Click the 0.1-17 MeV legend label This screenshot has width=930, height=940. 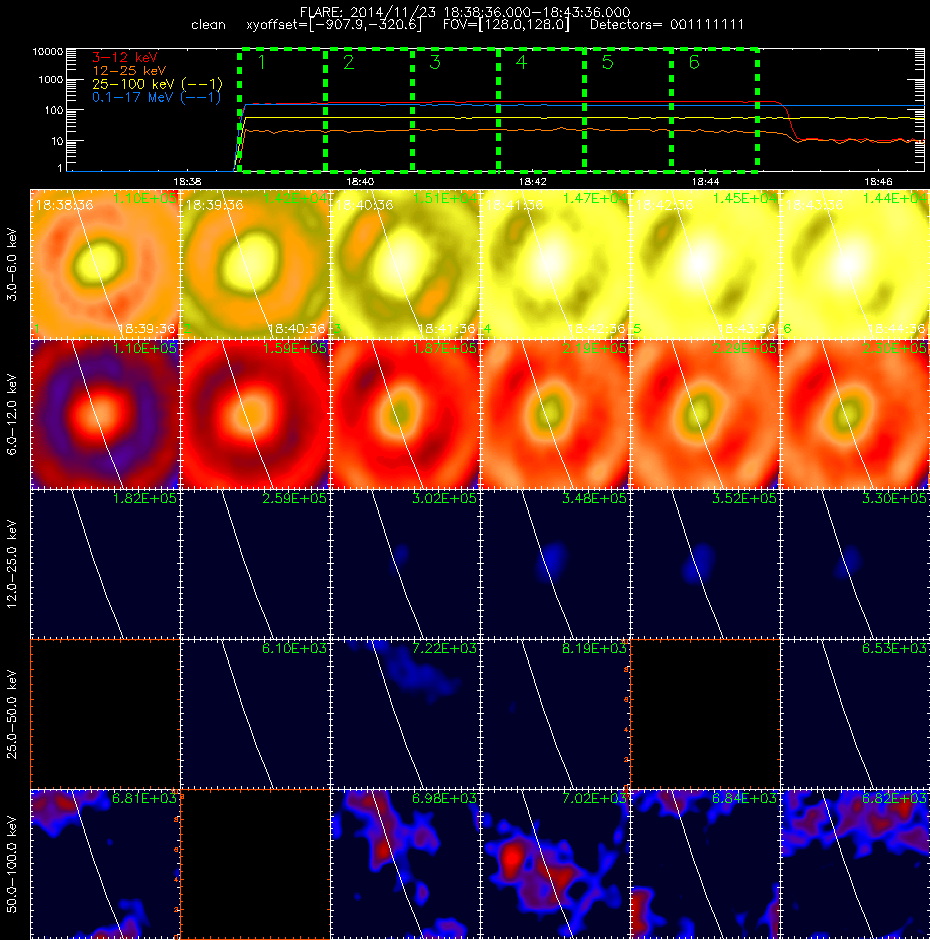click(x=156, y=97)
